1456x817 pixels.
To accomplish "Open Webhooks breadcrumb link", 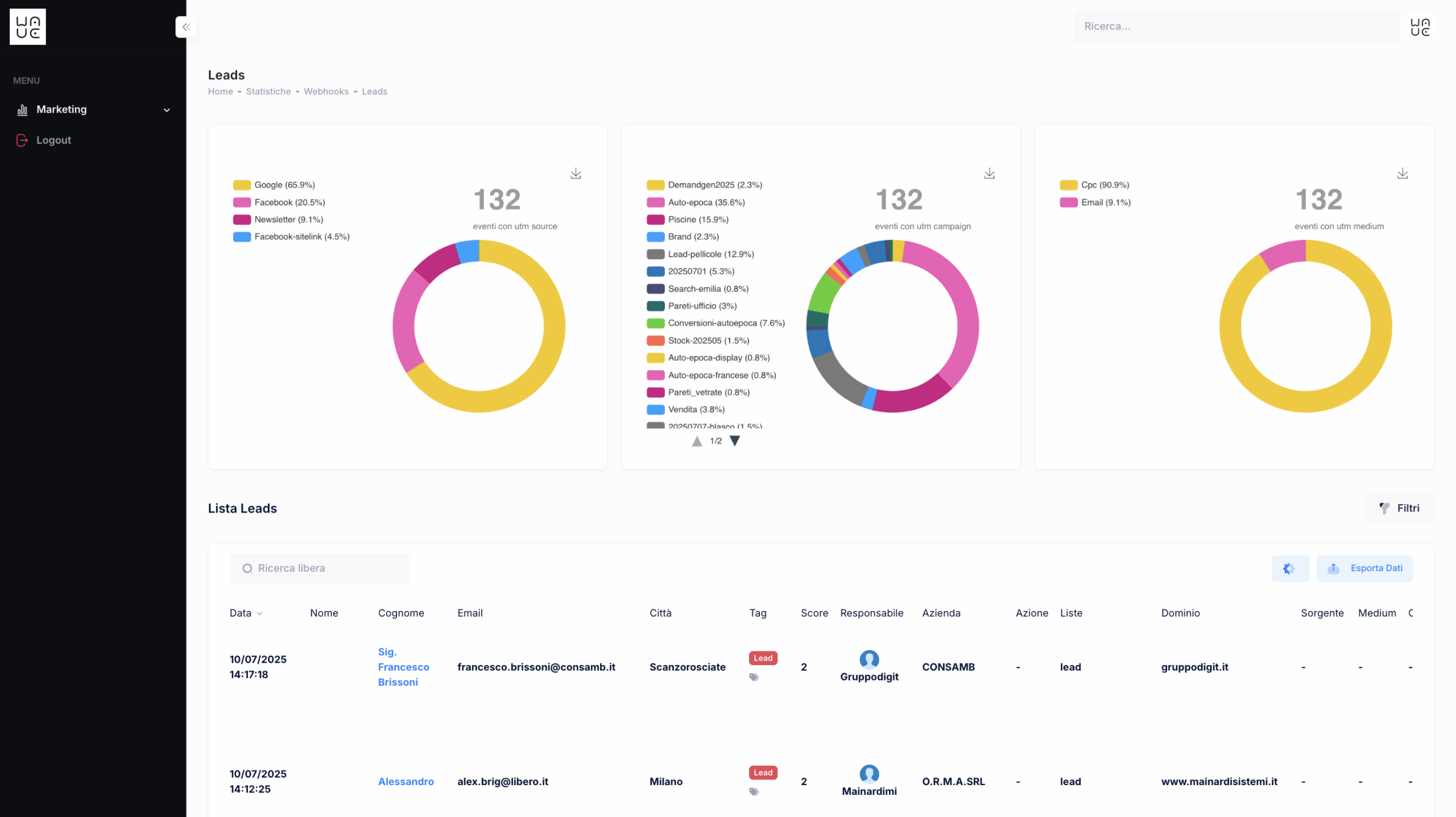I will (326, 92).
